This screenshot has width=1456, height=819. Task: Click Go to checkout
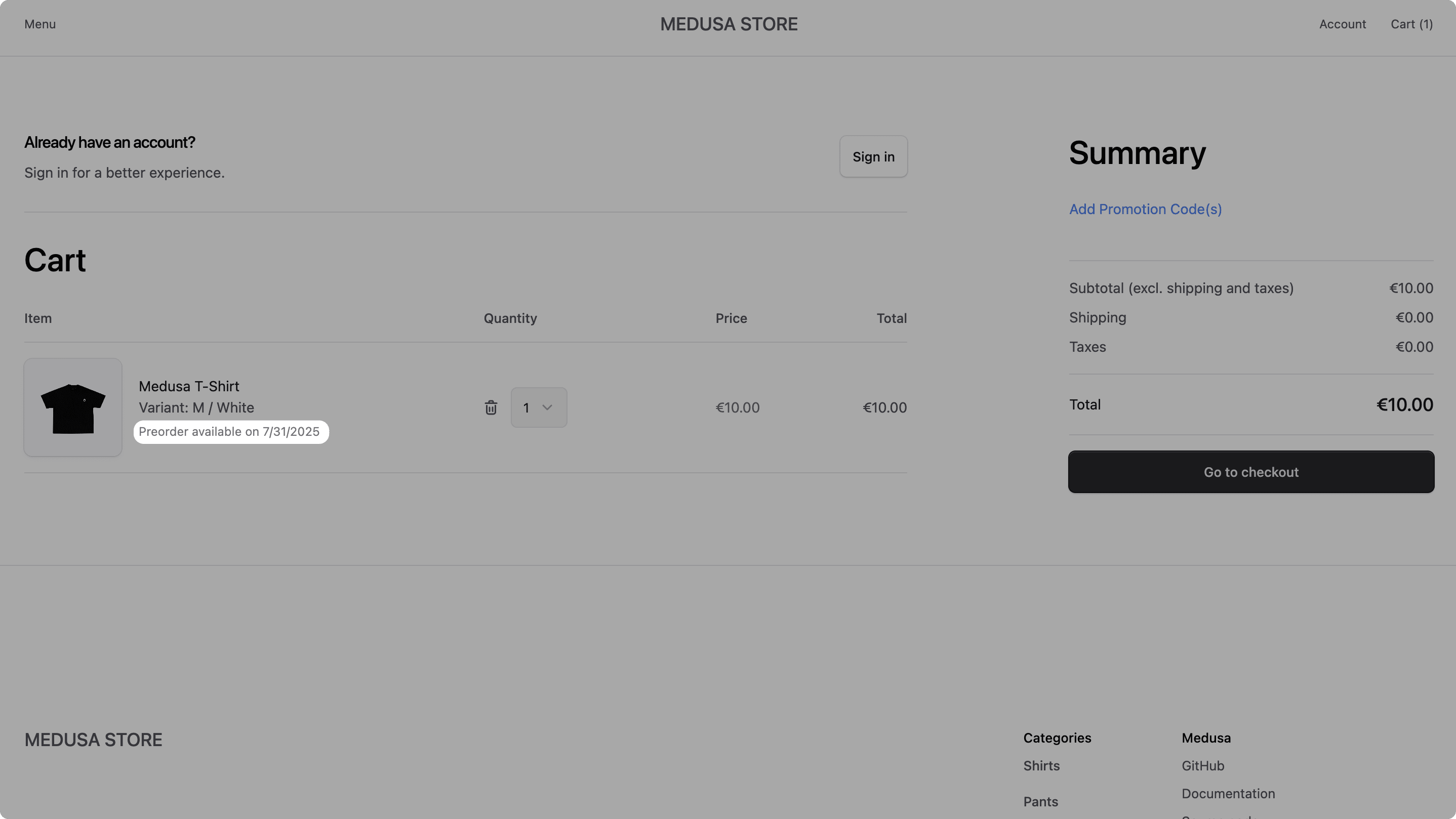pos(1249,472)
